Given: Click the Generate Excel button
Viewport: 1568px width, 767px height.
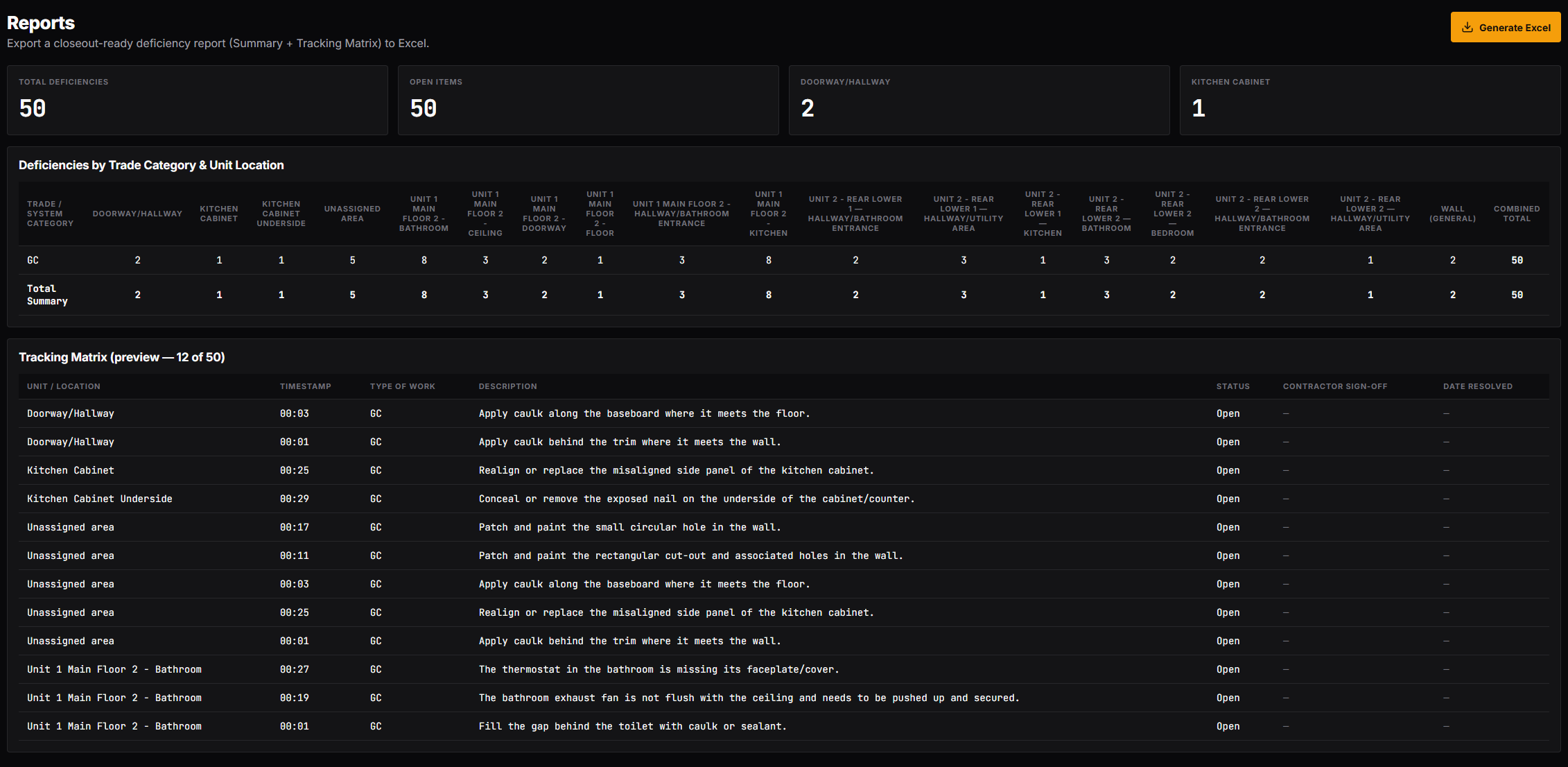Looking at the screenshot, I should (x=1505, y=28).
